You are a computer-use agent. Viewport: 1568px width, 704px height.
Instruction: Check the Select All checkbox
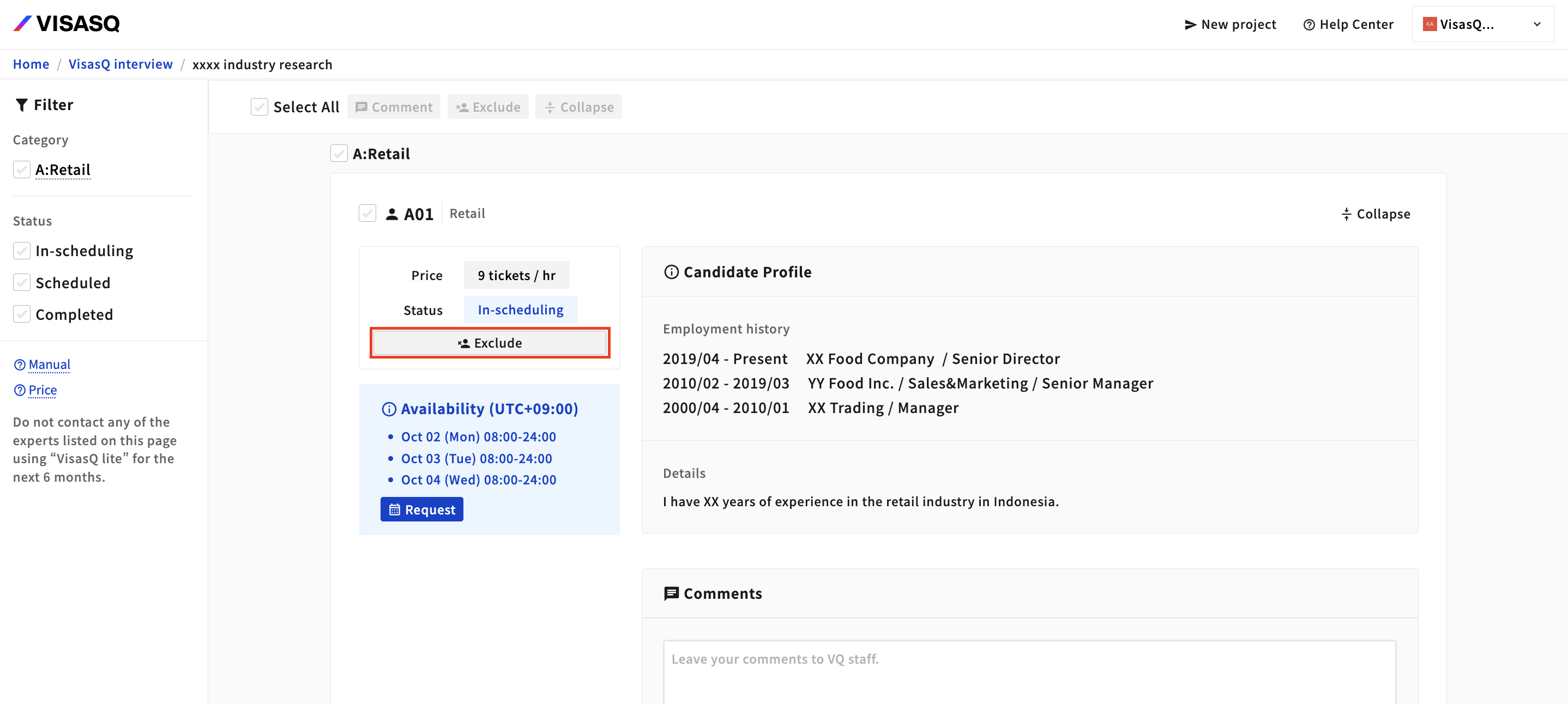(260, 106)
